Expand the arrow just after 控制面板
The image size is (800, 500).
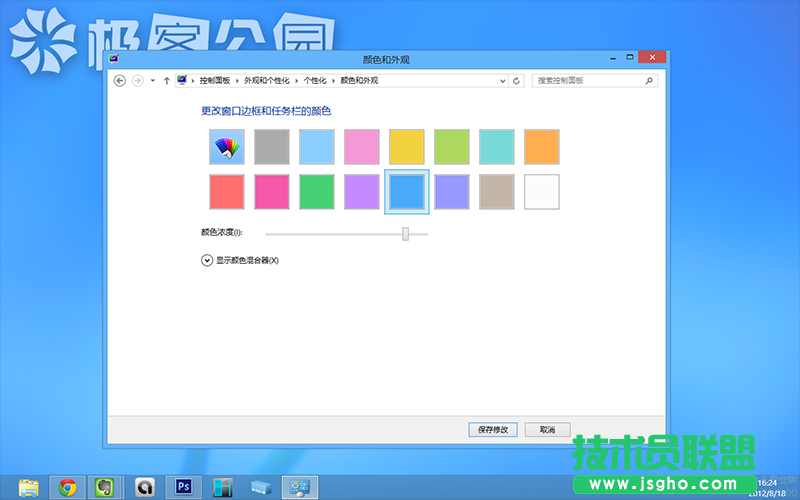[237, 81]
